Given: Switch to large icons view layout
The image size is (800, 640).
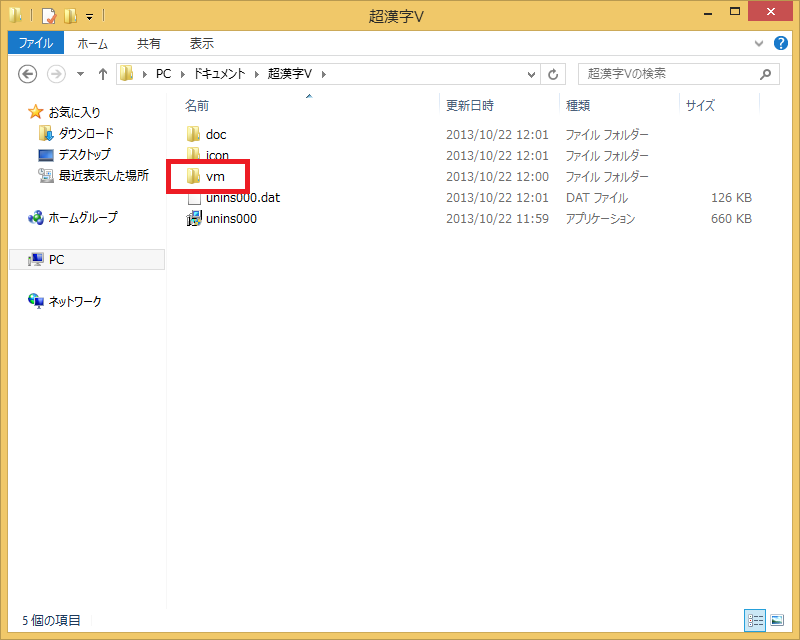Looking at the screenshot, I should (777, 620).
